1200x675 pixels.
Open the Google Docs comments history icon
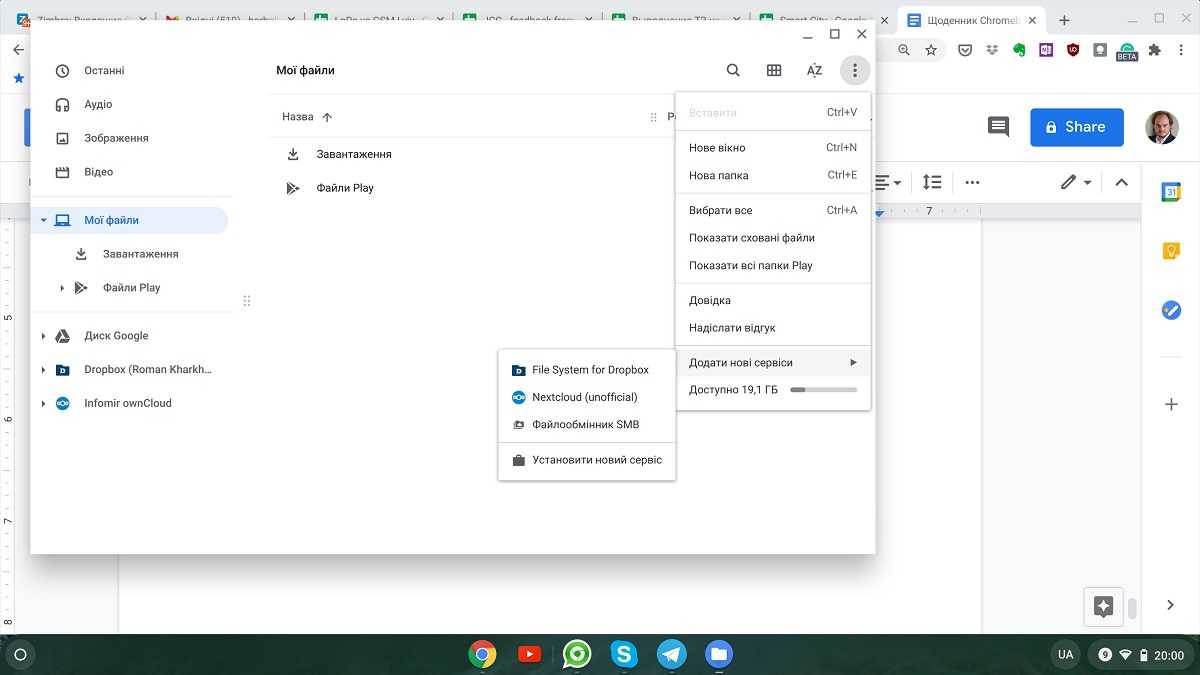(x=998, y=127)
